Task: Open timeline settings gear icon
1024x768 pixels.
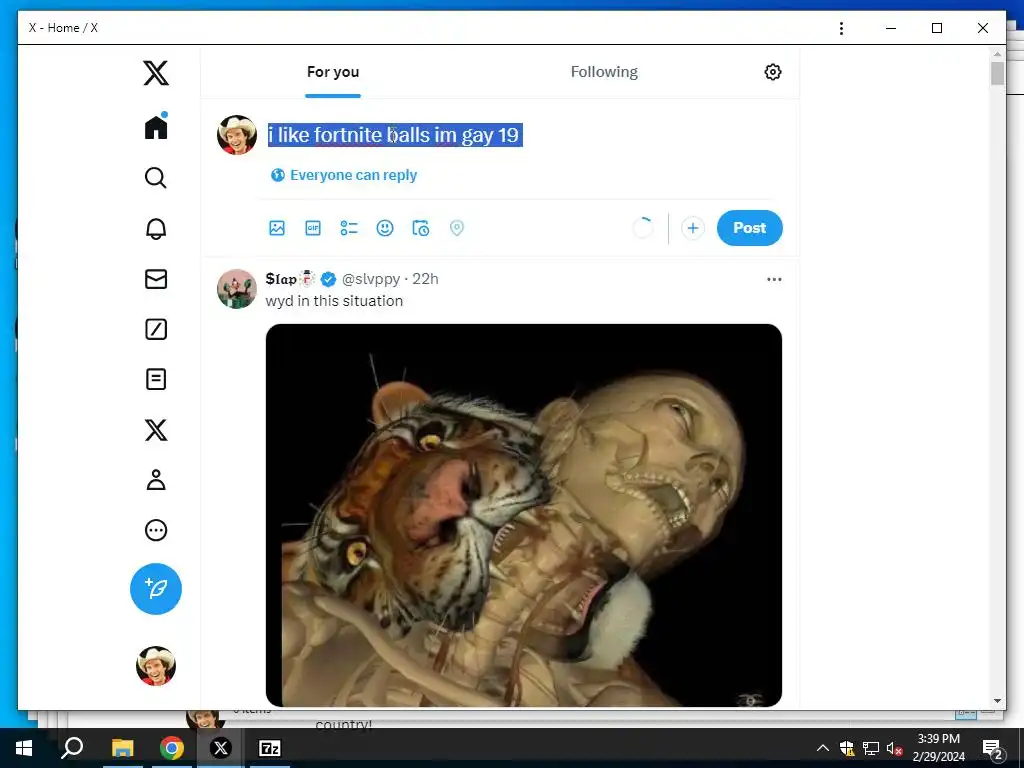Action: tap(773, 72)
